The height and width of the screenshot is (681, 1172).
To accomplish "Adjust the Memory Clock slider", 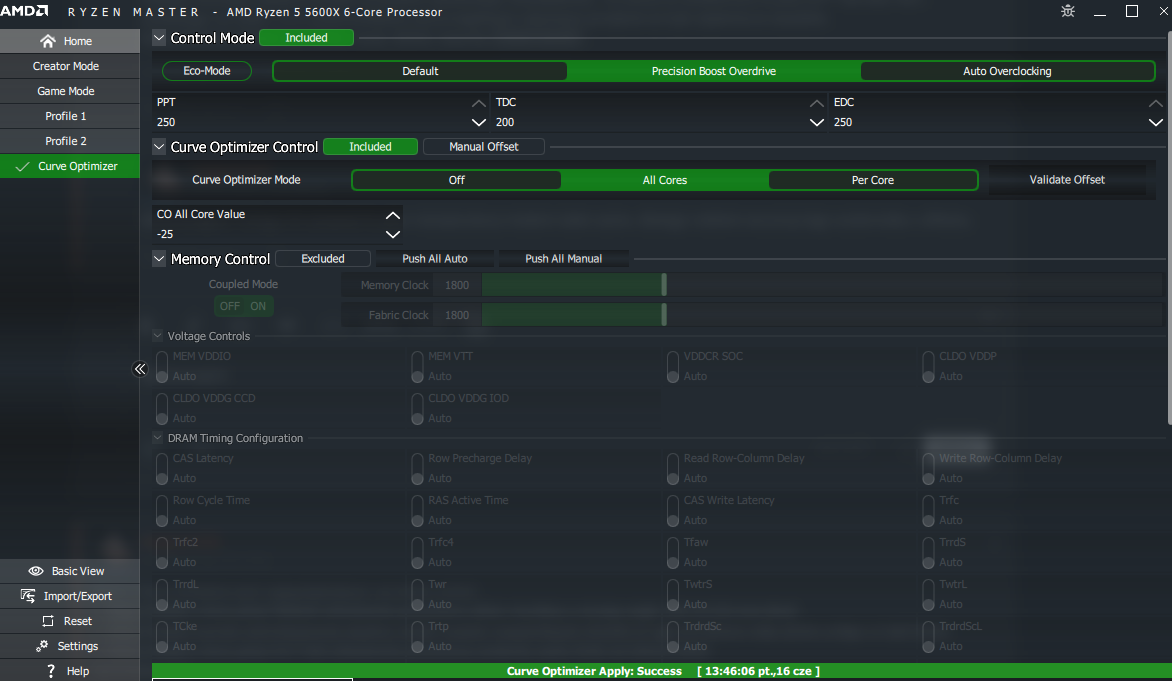I will point(664,285).
